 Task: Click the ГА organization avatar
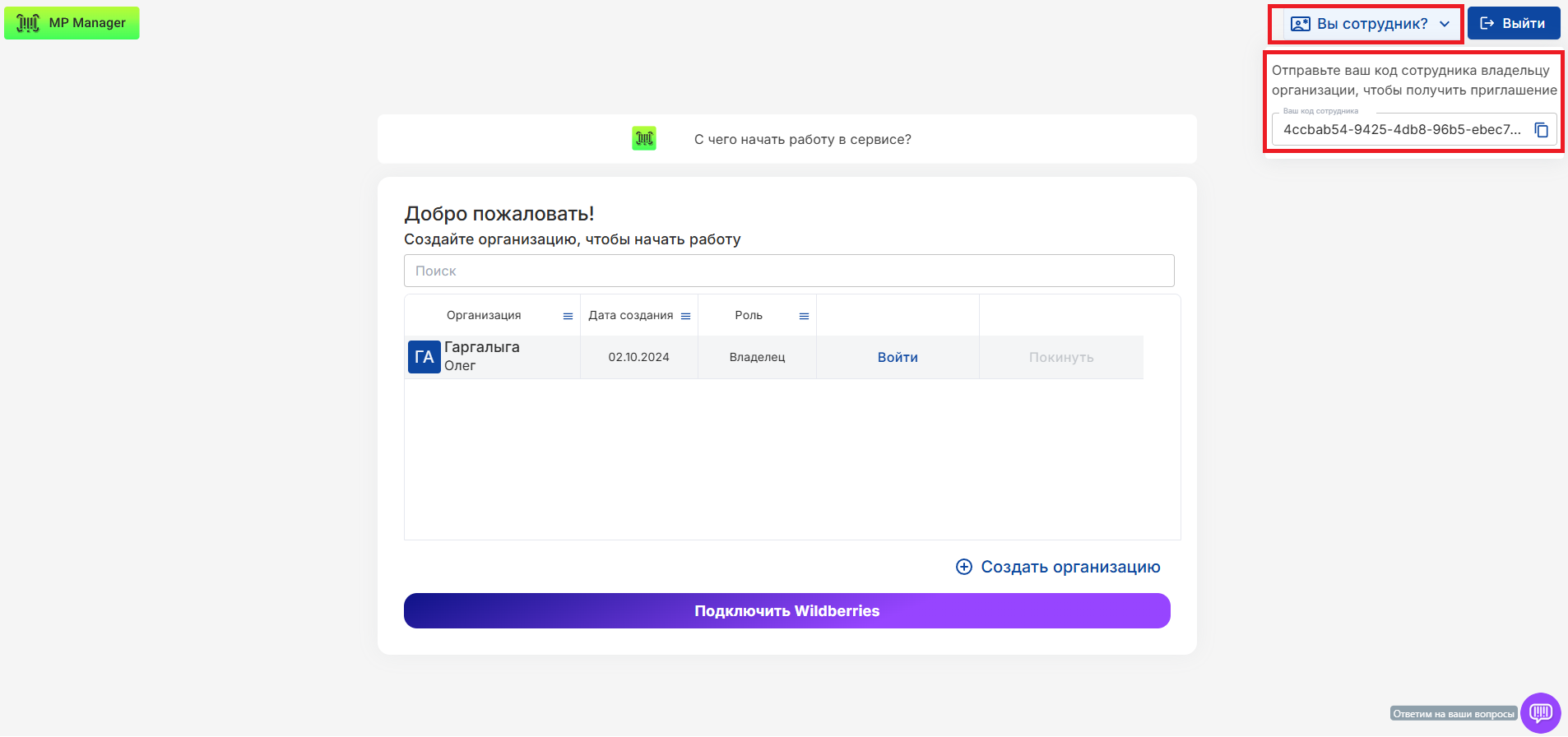[x=424, y=357]
